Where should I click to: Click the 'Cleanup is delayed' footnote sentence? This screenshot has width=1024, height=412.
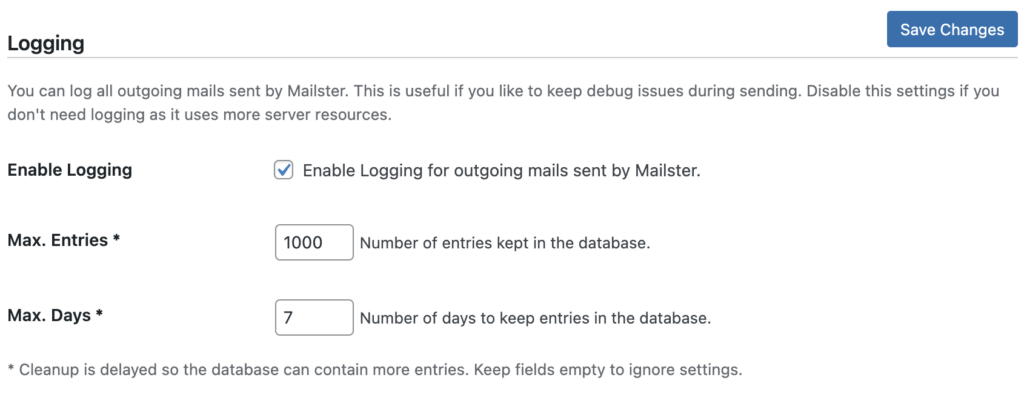[240, 370]
